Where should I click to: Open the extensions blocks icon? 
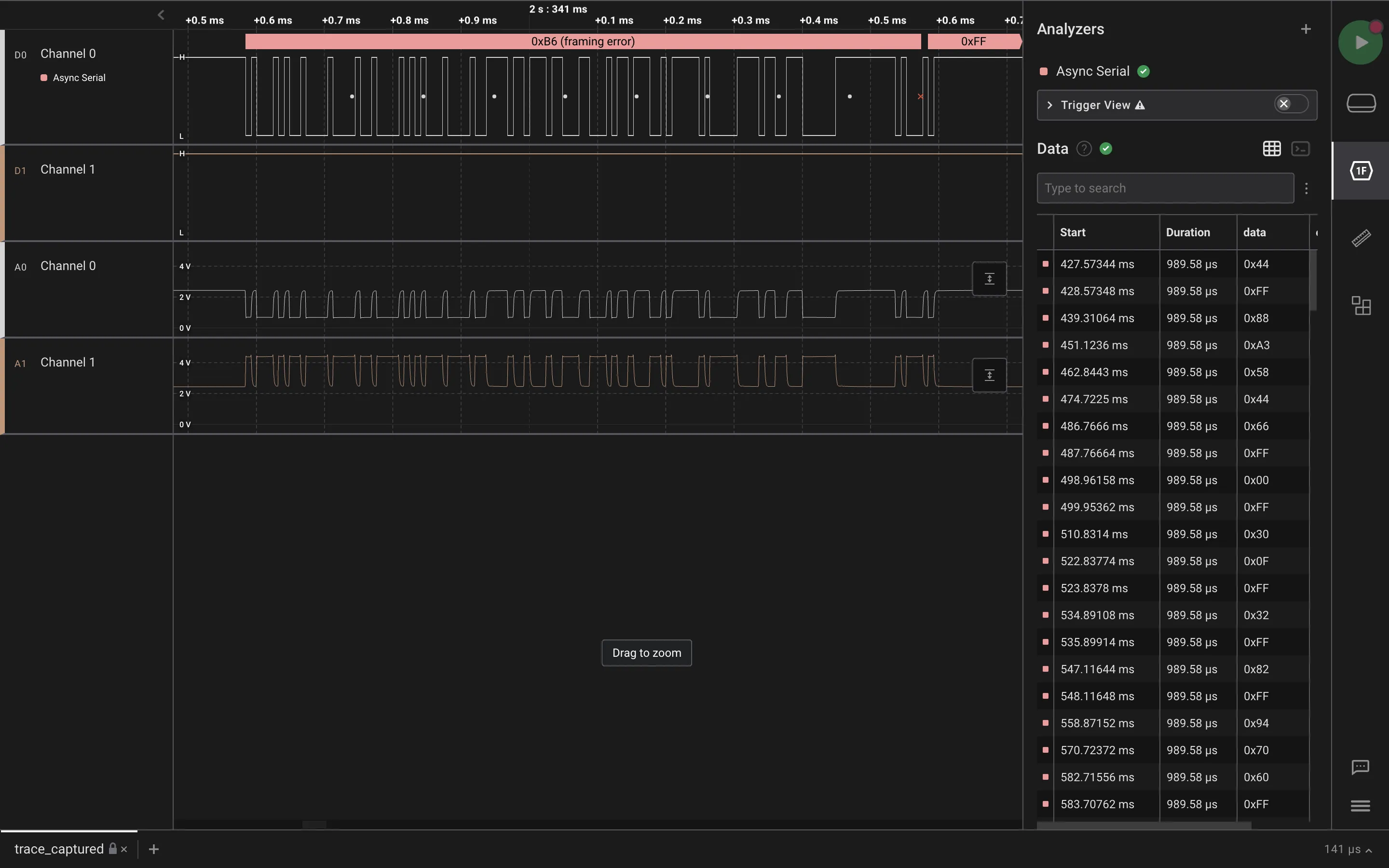(1361, 305)
